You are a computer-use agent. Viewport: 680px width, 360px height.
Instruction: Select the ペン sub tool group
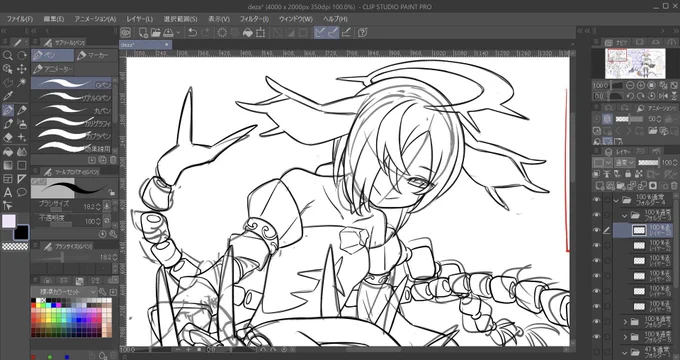point(52,56)
